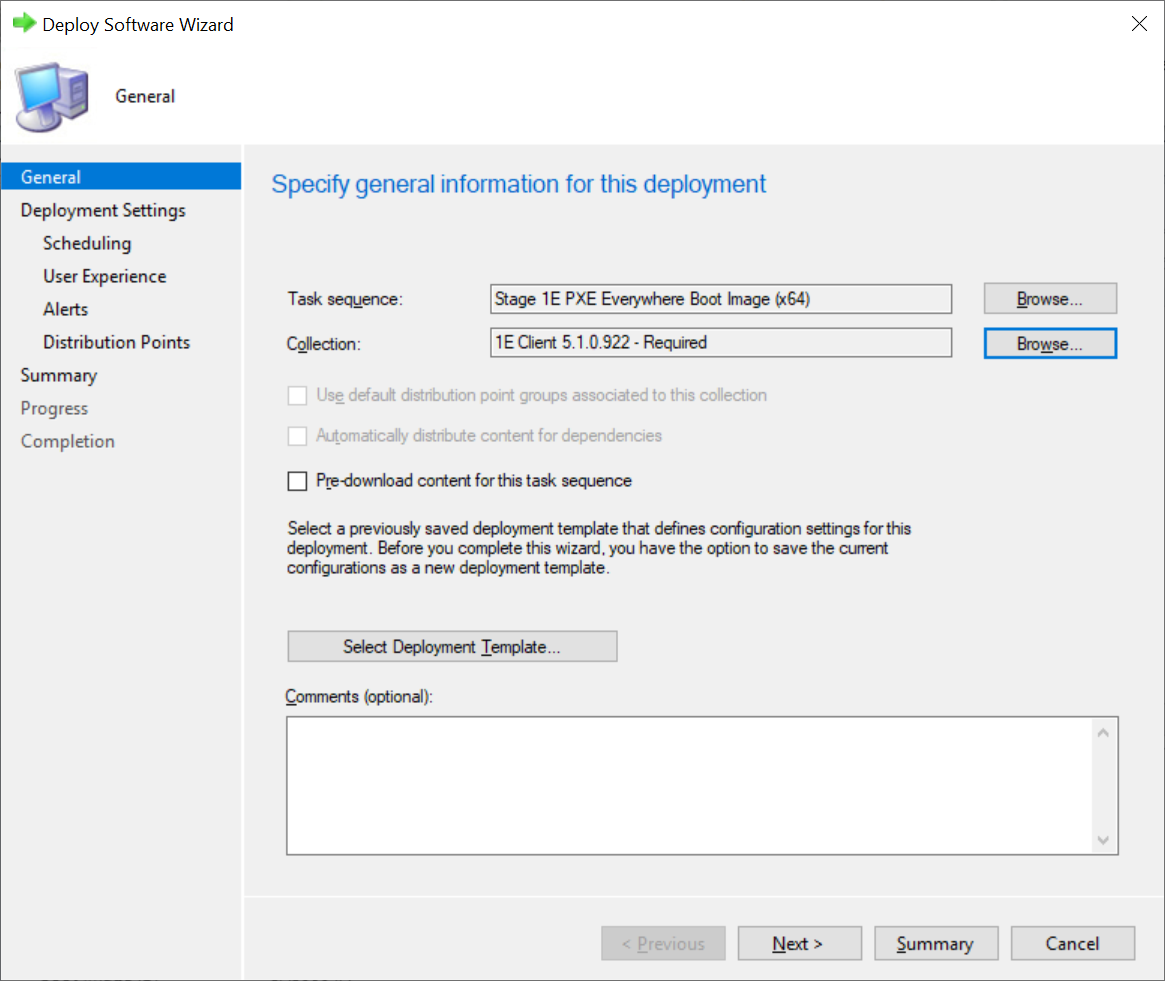Select User Experience in left pane
This screenshot has height=981, width=1165.
pyautogui.click(x=104, y=276)
